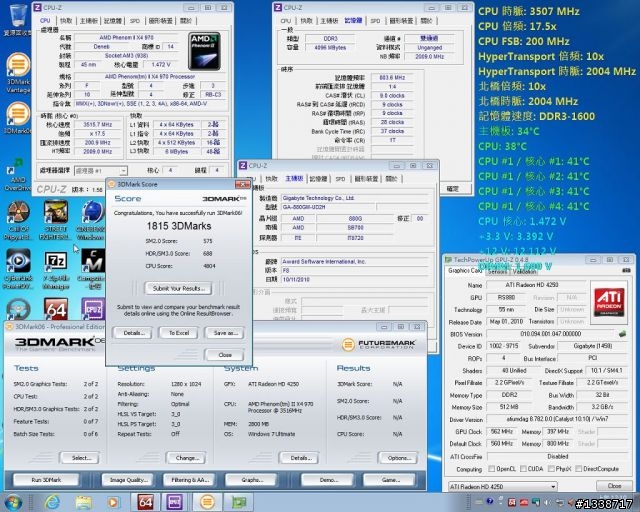Select the SPD tab in the CPU-Z memory window
This screenshot has height=512, width=640.
375,21
